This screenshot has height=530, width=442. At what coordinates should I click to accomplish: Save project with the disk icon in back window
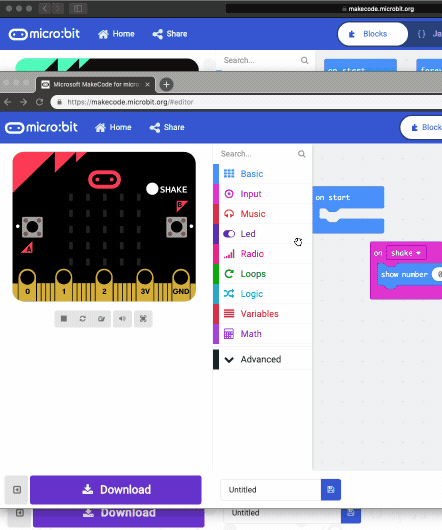tap(351, 515)
